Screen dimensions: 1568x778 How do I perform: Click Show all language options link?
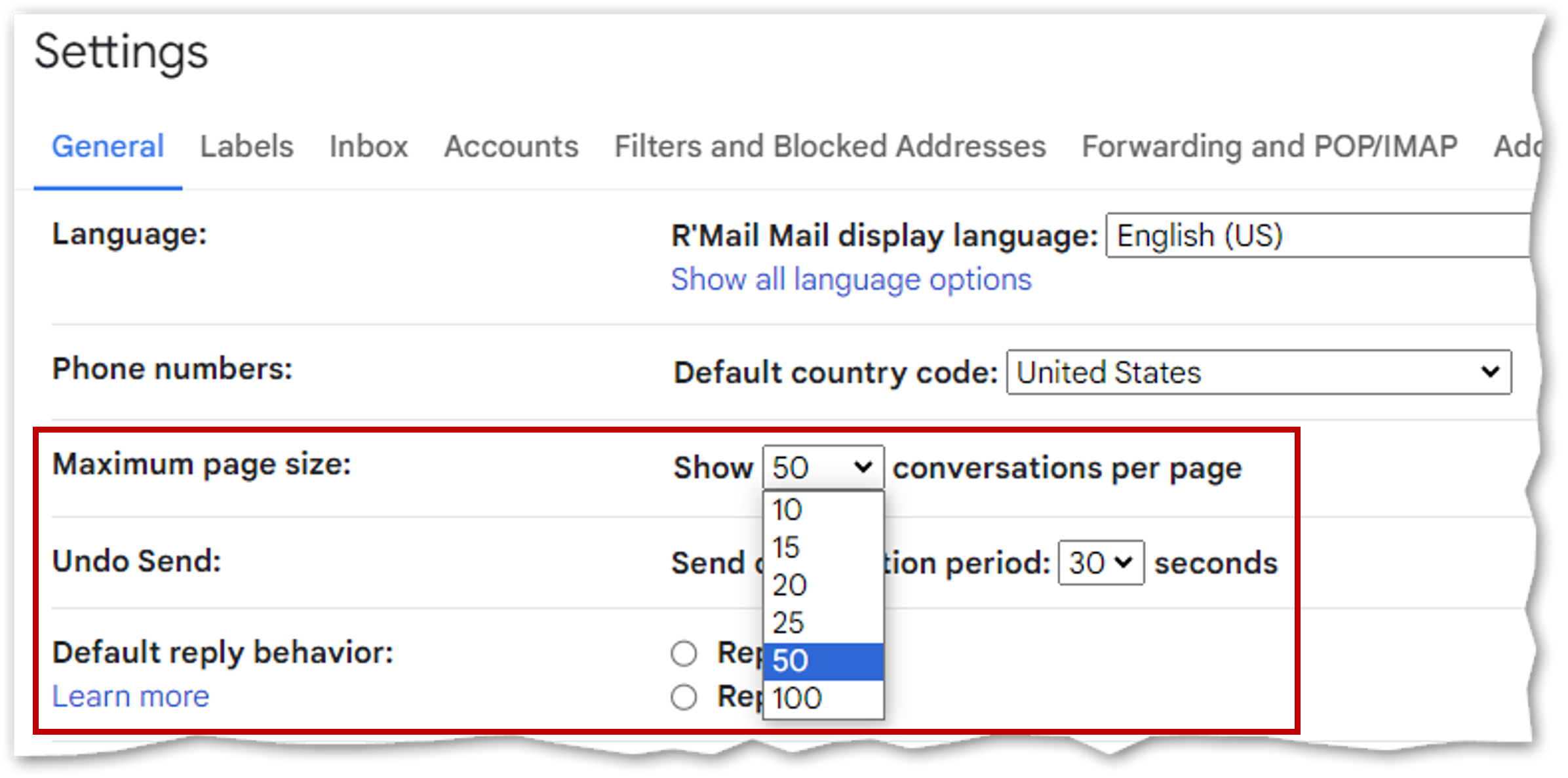pos(851,280)
